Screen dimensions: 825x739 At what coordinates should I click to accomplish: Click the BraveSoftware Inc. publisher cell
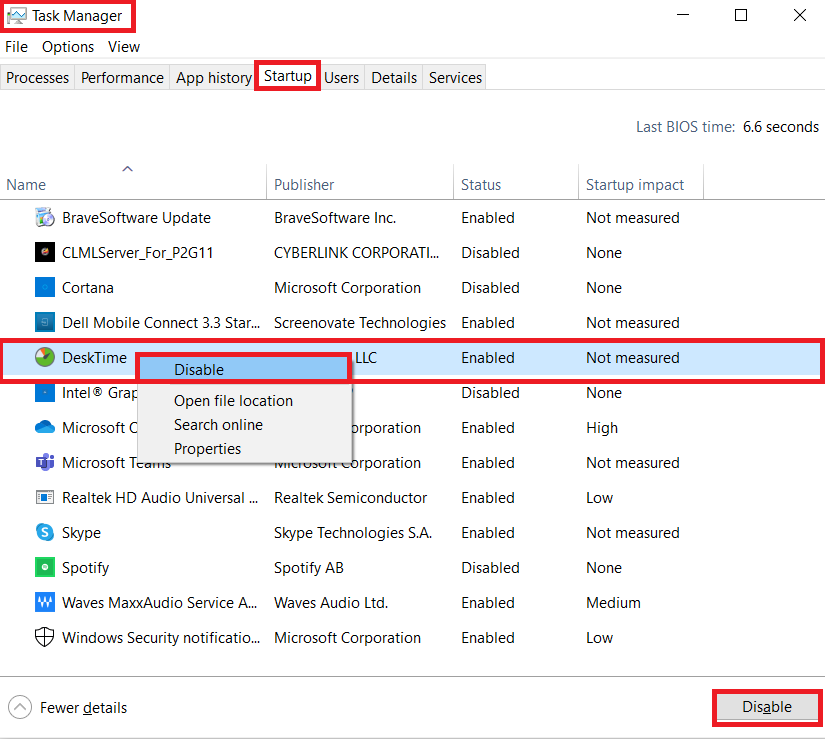click(x=335, y=218)
